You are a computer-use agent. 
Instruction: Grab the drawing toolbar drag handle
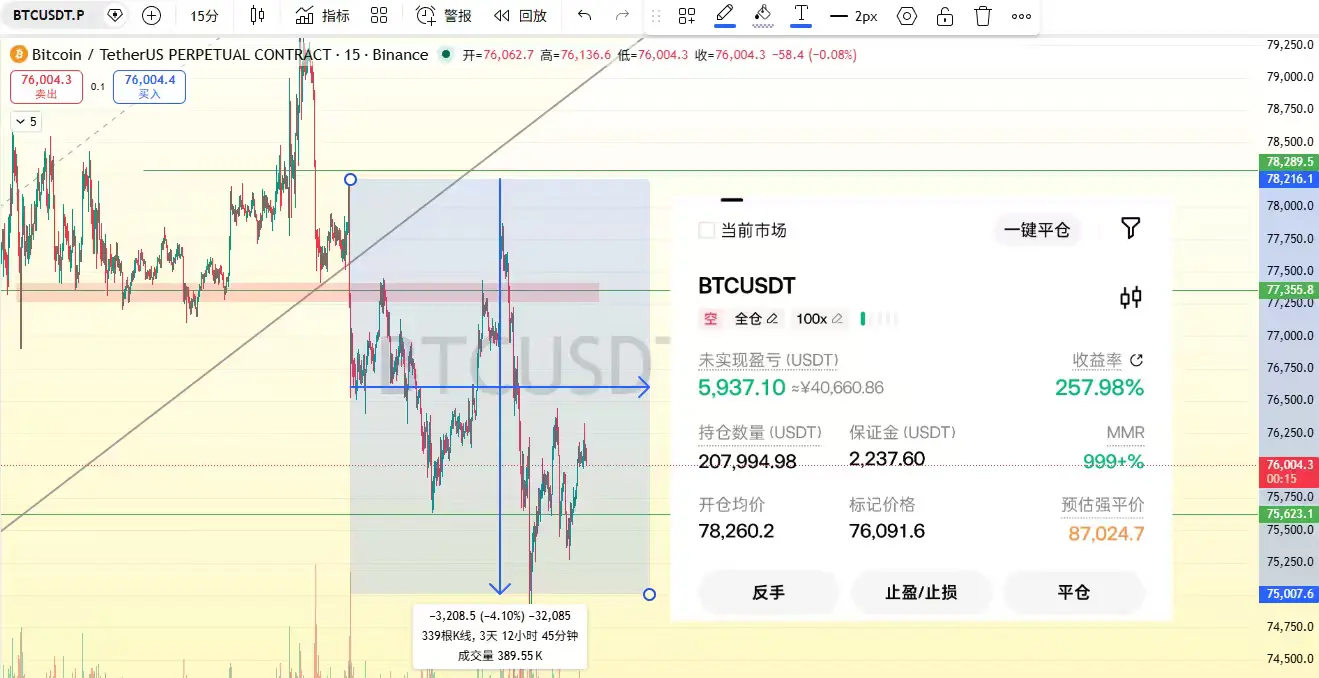coord(656,16)
